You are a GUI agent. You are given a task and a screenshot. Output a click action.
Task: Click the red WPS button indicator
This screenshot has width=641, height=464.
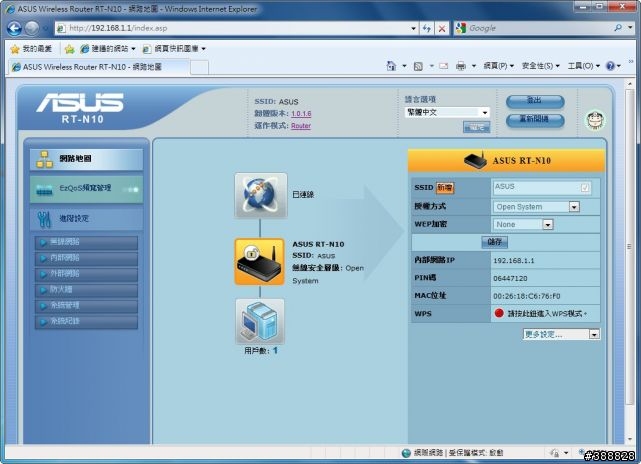coord(499,313)
